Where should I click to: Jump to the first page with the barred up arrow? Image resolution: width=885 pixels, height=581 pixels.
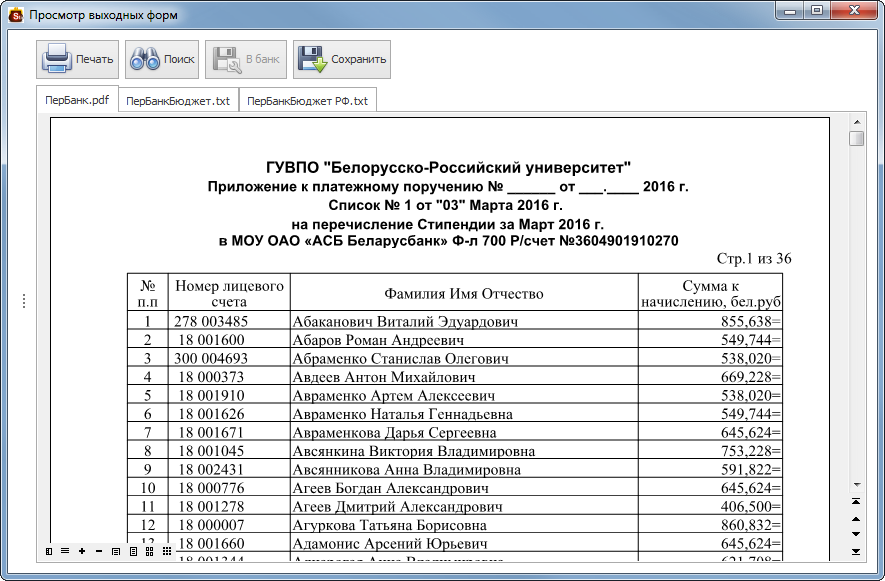tap(856, 501)
